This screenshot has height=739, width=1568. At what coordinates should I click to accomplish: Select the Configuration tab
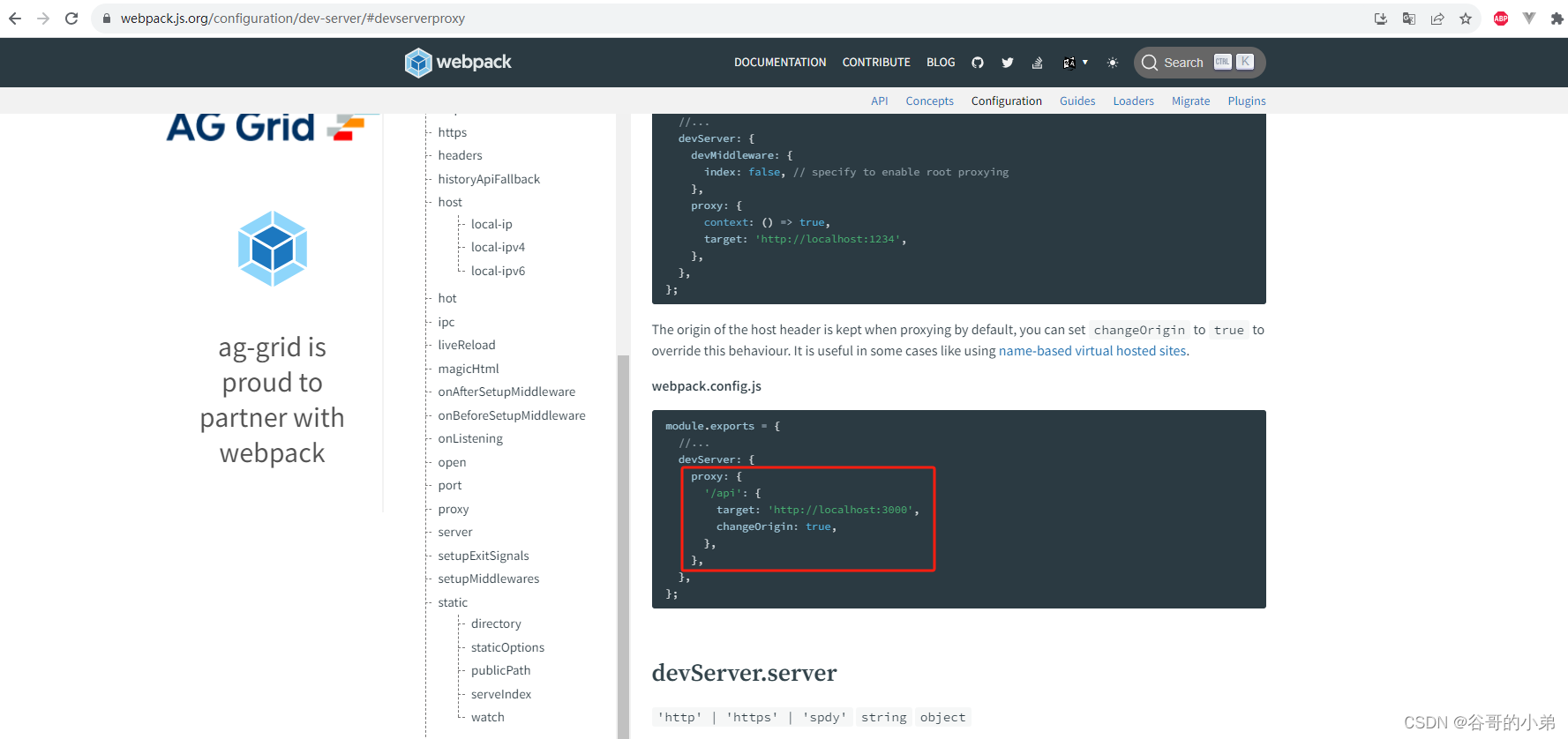(1006, 101)
